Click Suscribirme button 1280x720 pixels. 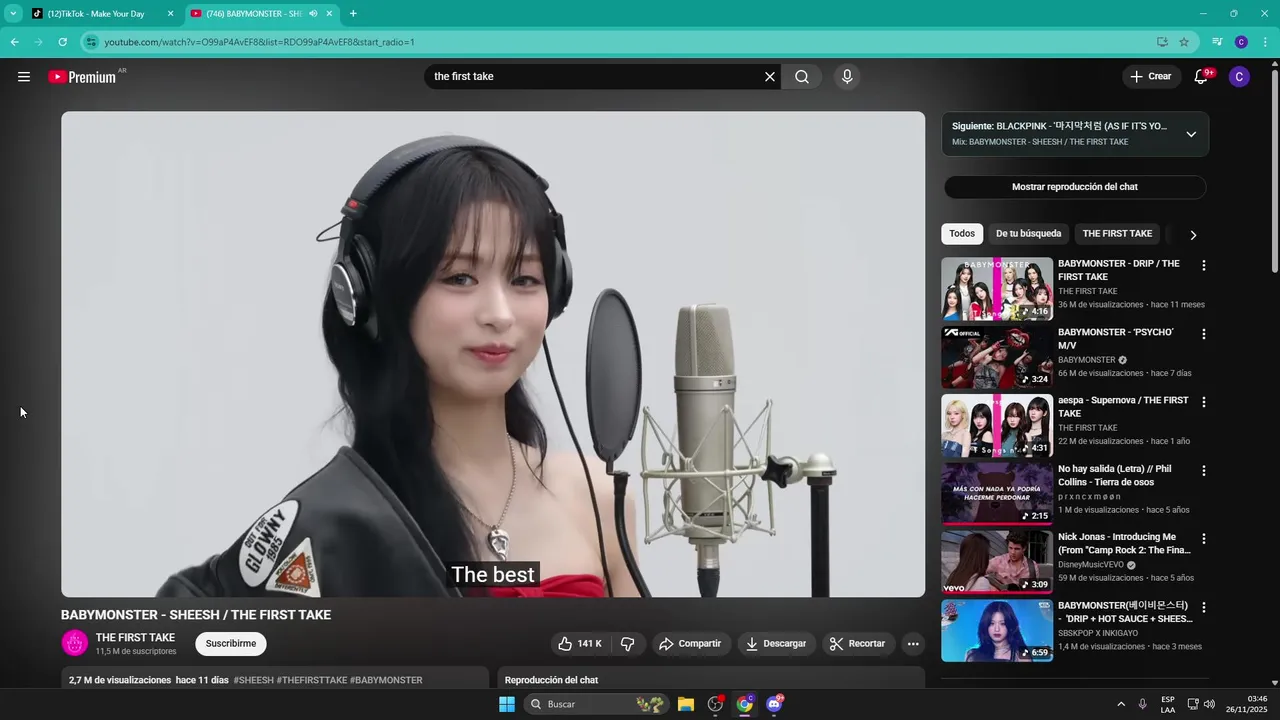tap(231, 644)
